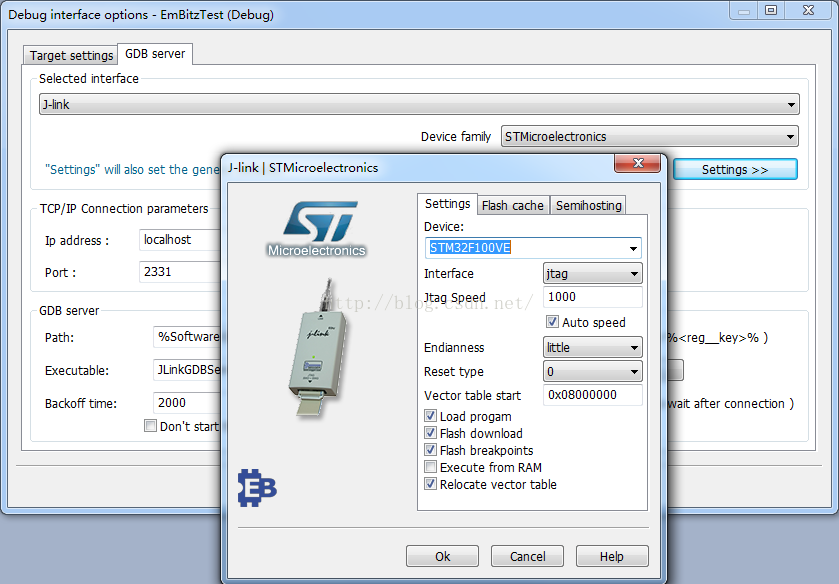Open the Device family STMicroelectronics dropdown
The image size is (839, 584).
click(650, 136)
